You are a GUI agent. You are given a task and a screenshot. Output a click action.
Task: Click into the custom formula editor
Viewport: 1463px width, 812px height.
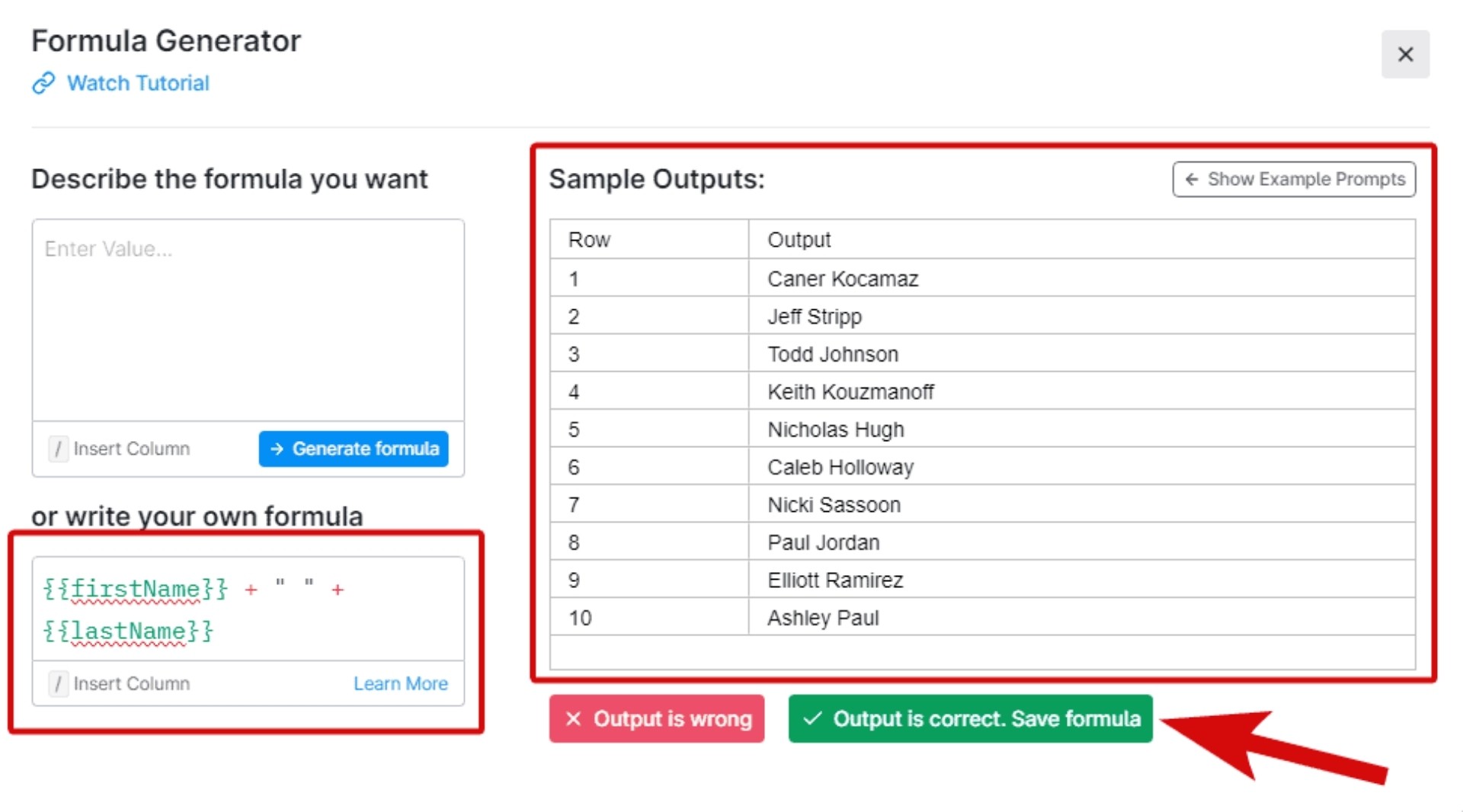[x=248, y=609]
